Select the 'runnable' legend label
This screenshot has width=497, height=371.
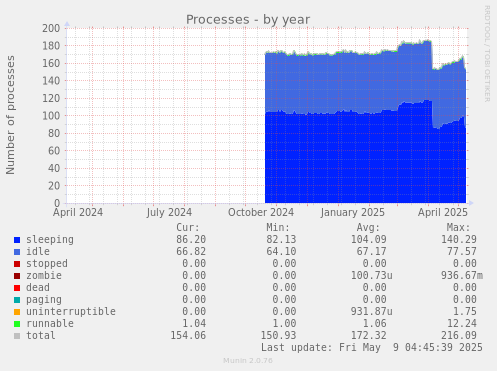tap(50, 323)
